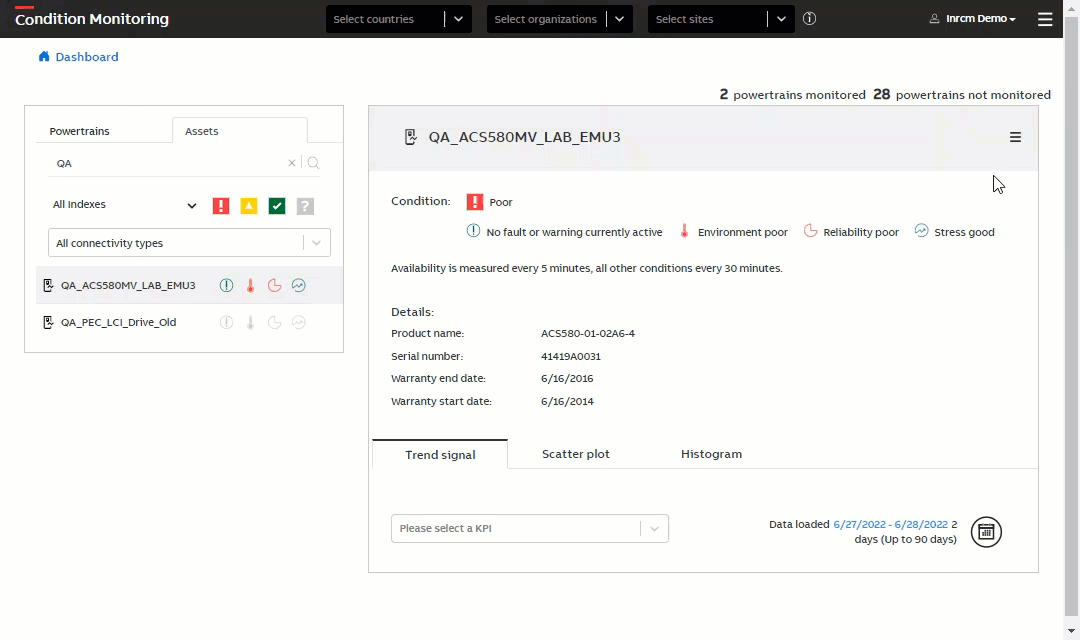The height and width of the screenshot is (640, 1080).
Task: Click the scrollbar down arrow
Action: coord(1071,630)
